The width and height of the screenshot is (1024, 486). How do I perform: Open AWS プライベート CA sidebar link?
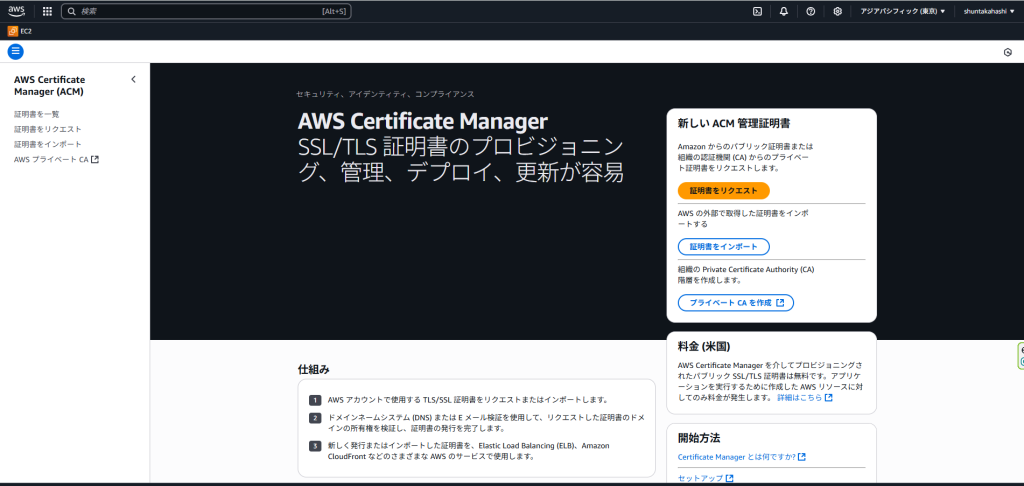tap(56, 159)
